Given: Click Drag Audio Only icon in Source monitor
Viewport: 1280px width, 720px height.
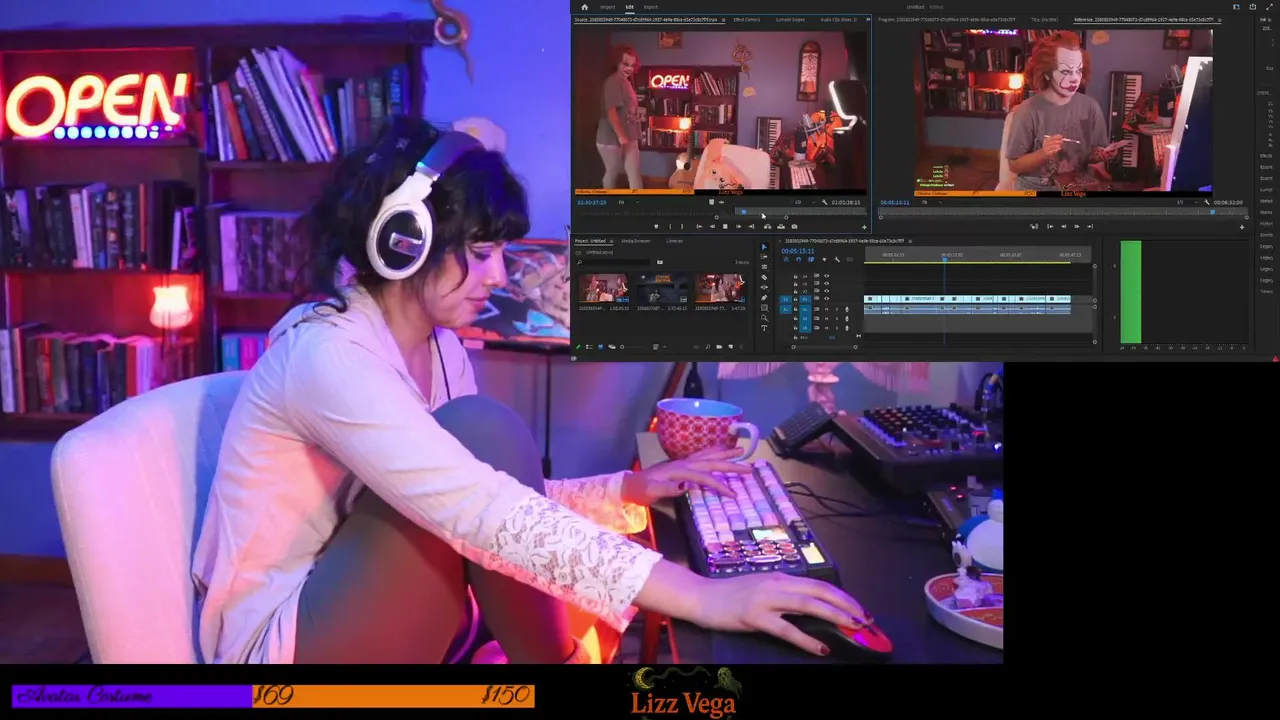Looking at the screenshot, I should (x=722, y=202).
